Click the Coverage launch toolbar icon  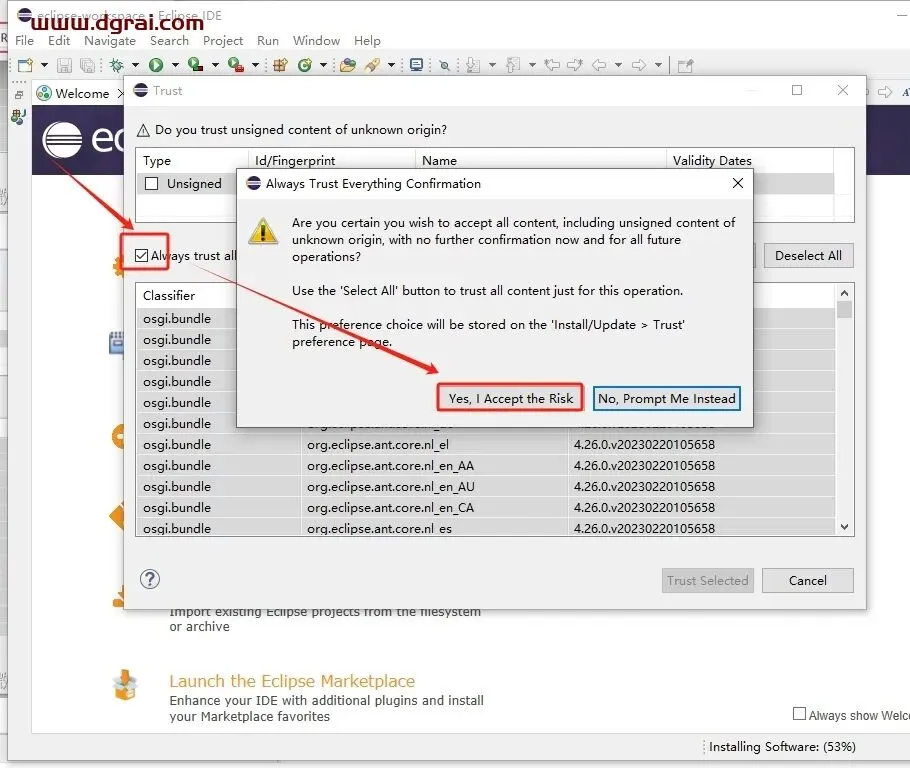pyautogui.click(x=196, y=65)
